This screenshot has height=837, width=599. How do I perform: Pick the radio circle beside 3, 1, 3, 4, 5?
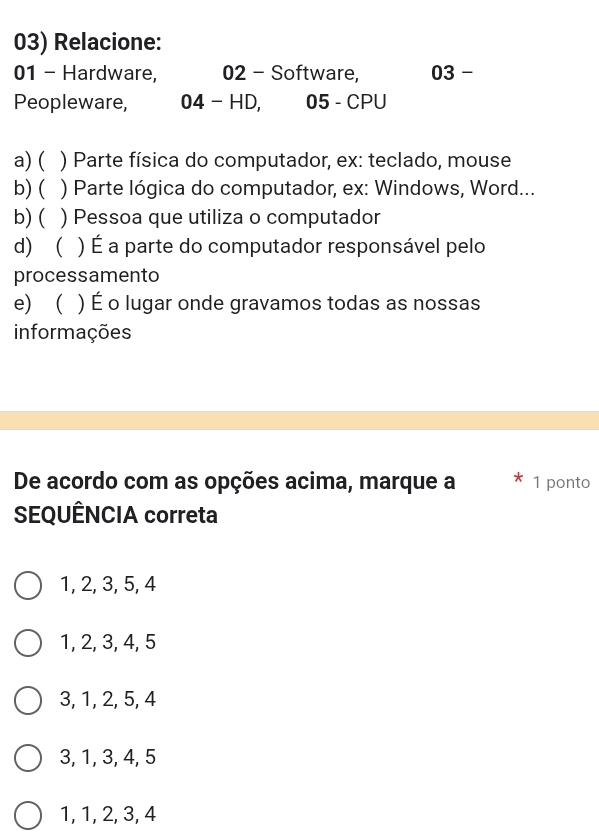coord(28,758)
